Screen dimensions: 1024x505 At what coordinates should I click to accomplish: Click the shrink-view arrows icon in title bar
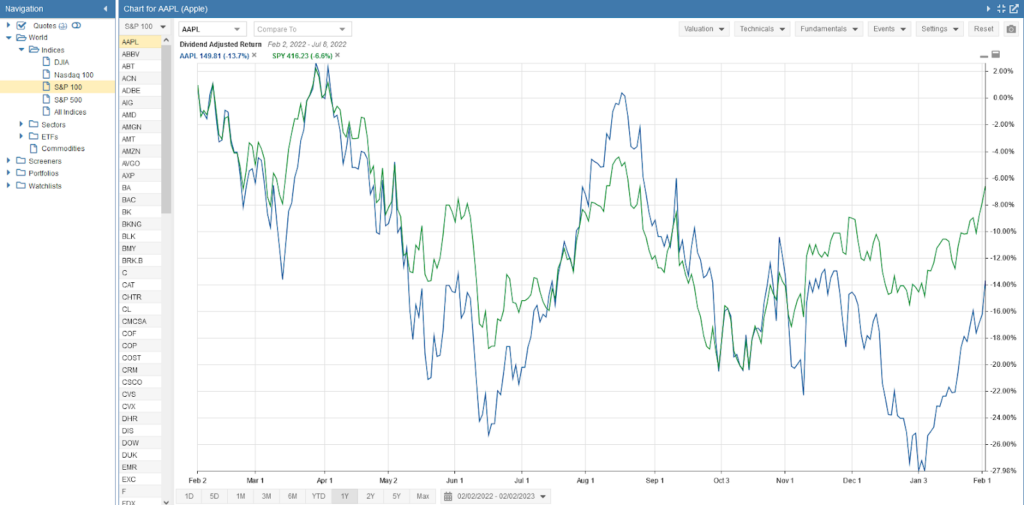tap(1001, 8)
